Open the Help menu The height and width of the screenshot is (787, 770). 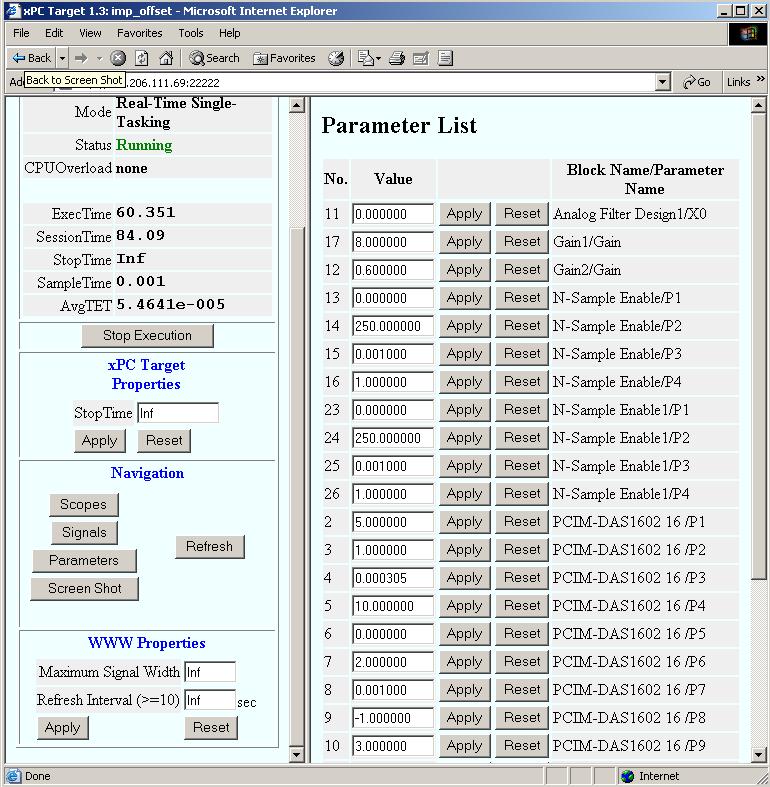pos(229,33)
